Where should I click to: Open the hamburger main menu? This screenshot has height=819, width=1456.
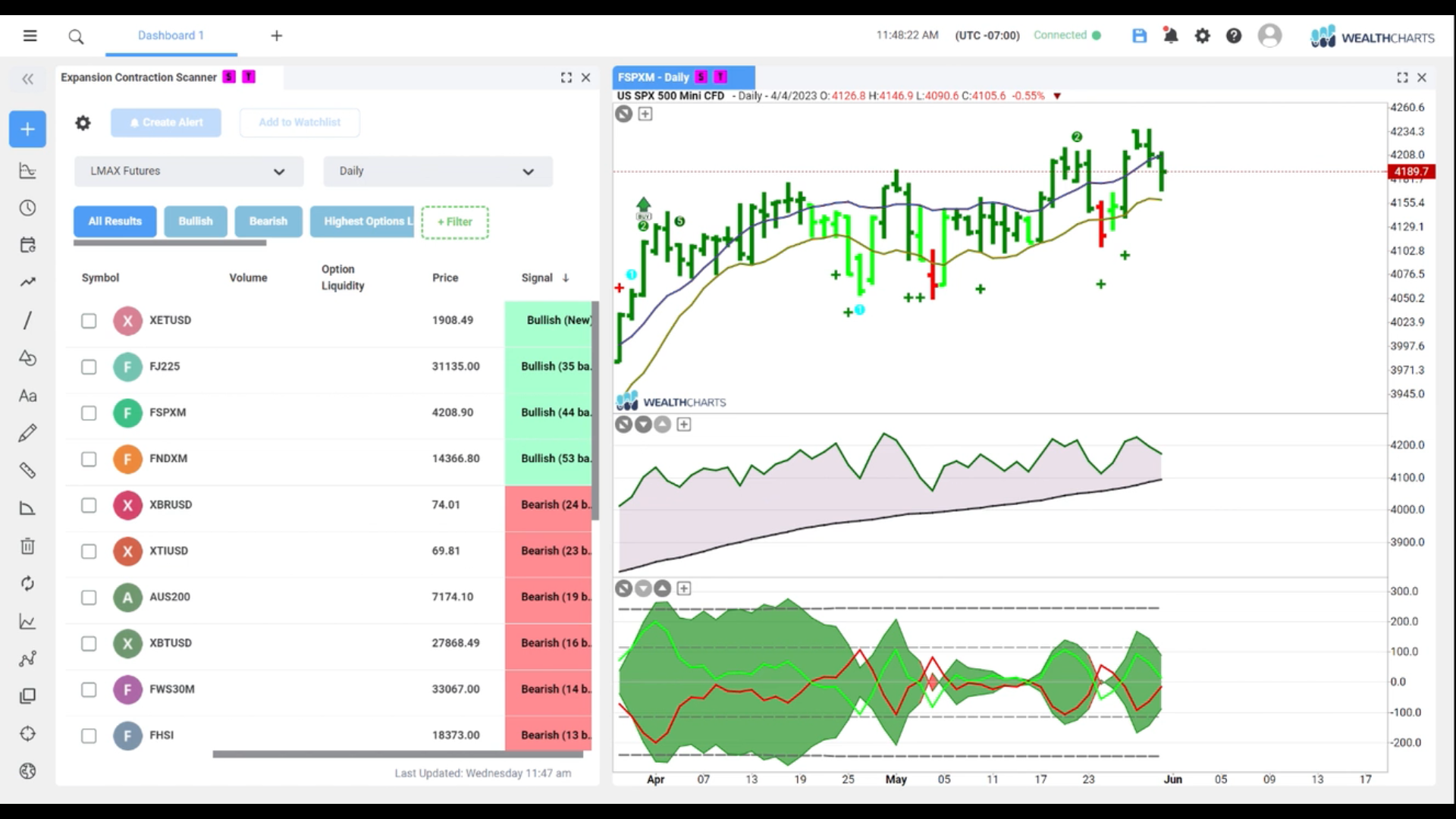point(30,36)
